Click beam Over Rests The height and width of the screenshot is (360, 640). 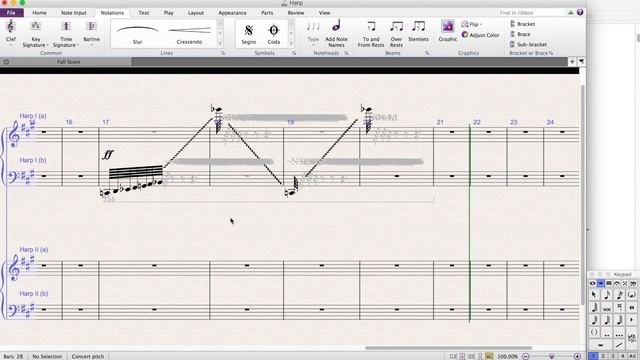pyautogui.click(x=396, y=33)
